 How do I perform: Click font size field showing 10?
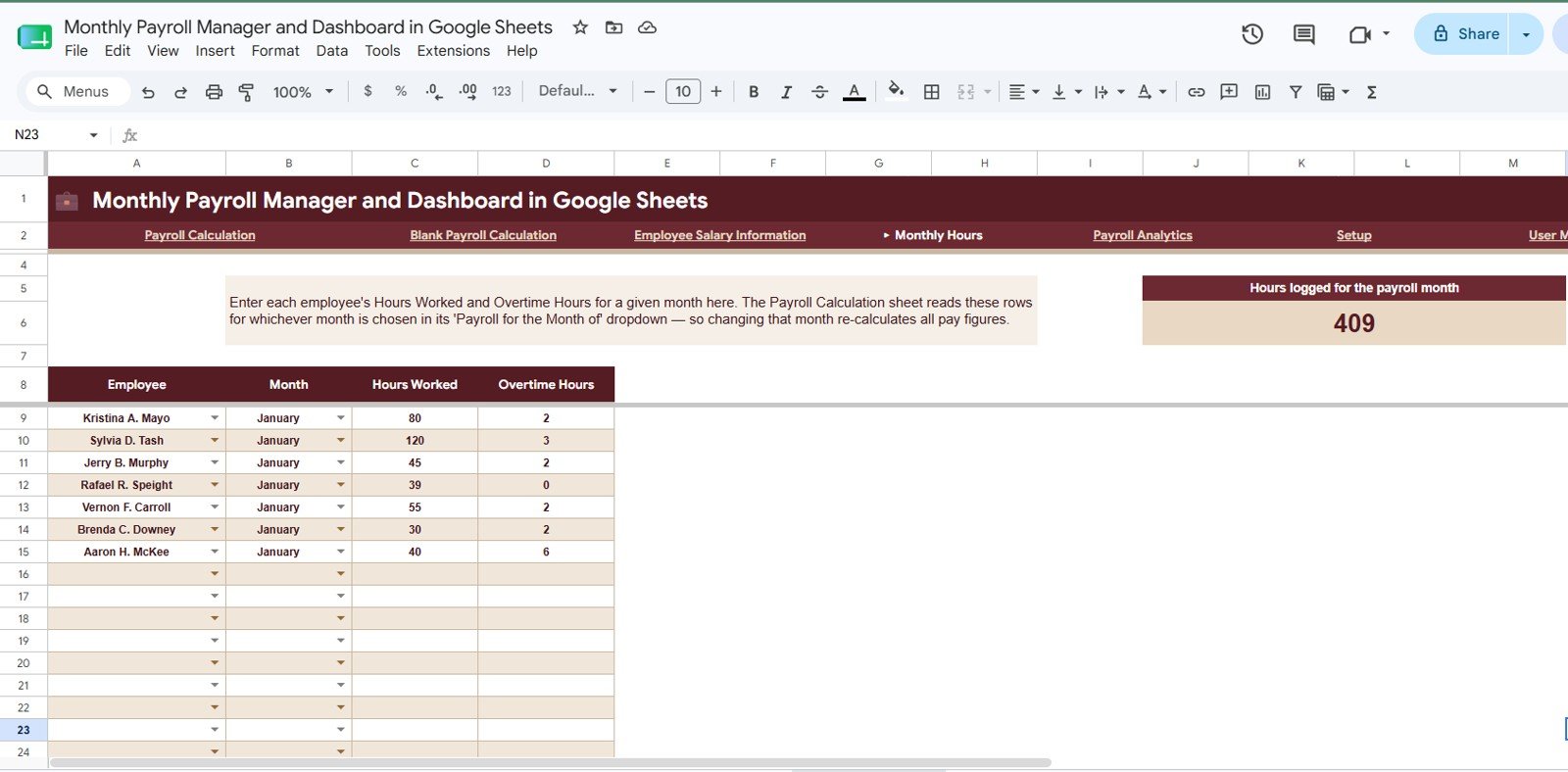pos(683,91)
